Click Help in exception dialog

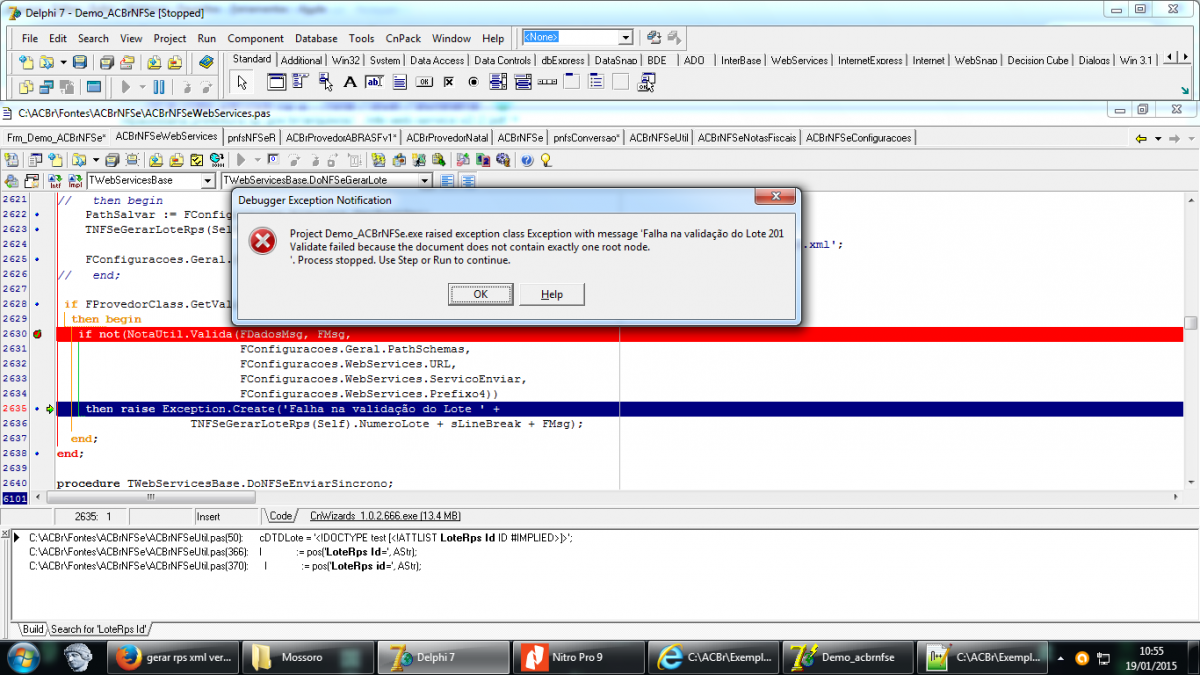coord(552,294)
